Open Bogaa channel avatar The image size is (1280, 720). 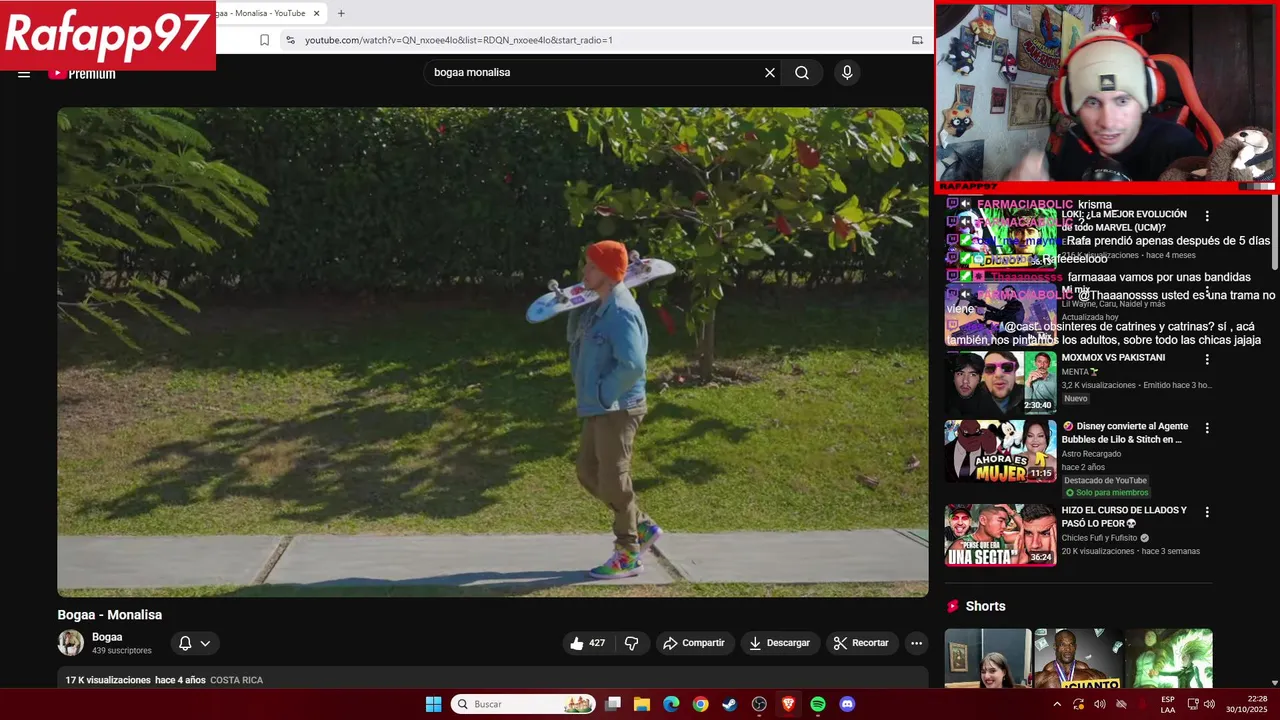click(x=70, y=643)
